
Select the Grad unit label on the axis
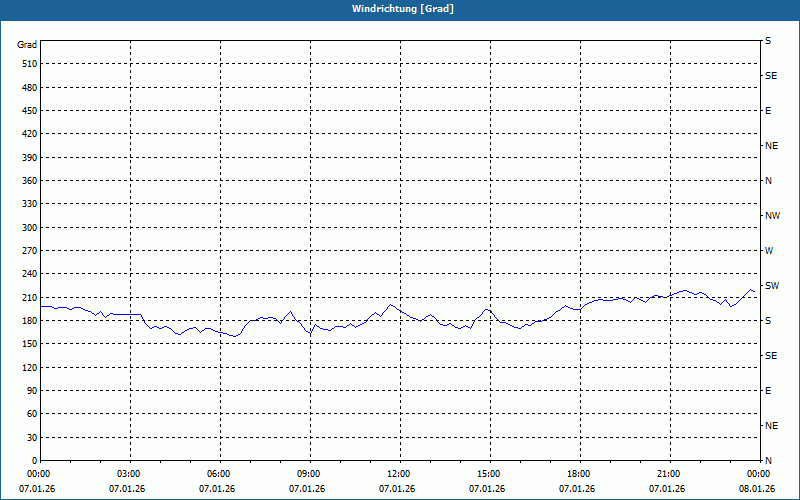tap(27, 45)
